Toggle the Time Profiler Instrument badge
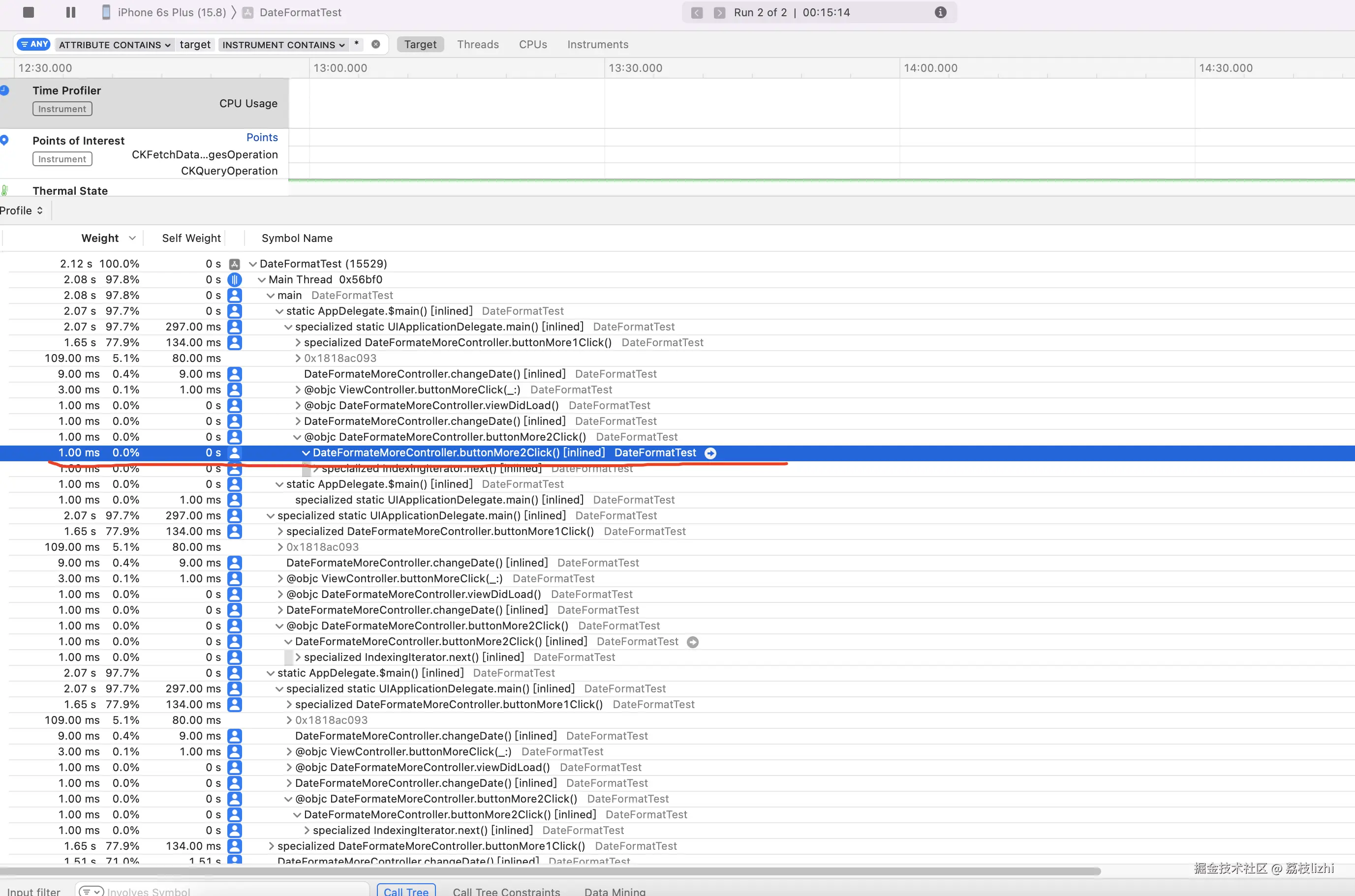1355x896 pixels. [62, 109]
